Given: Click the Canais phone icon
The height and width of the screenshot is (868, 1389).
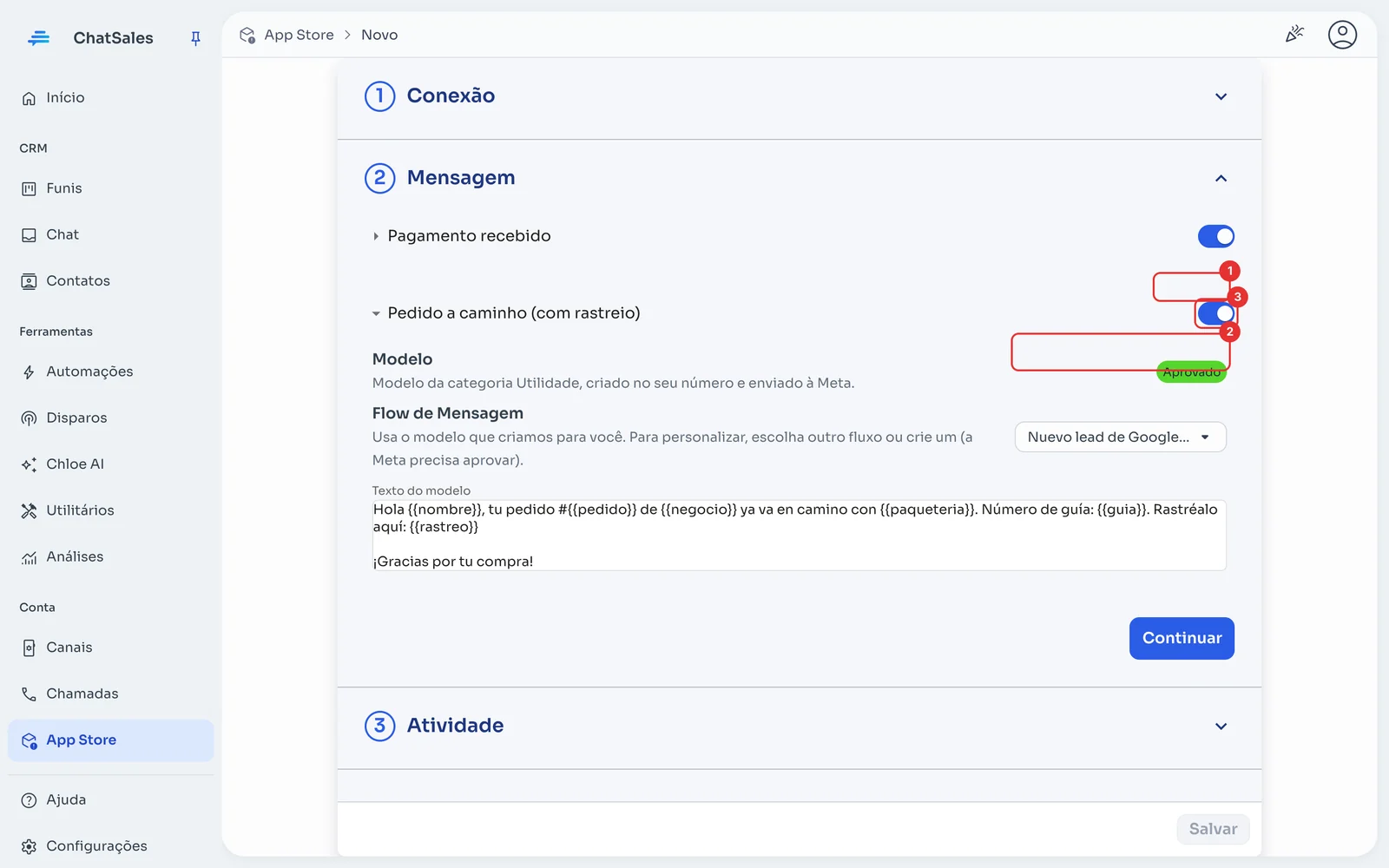Looking at the screenshot, I should 29,648.
